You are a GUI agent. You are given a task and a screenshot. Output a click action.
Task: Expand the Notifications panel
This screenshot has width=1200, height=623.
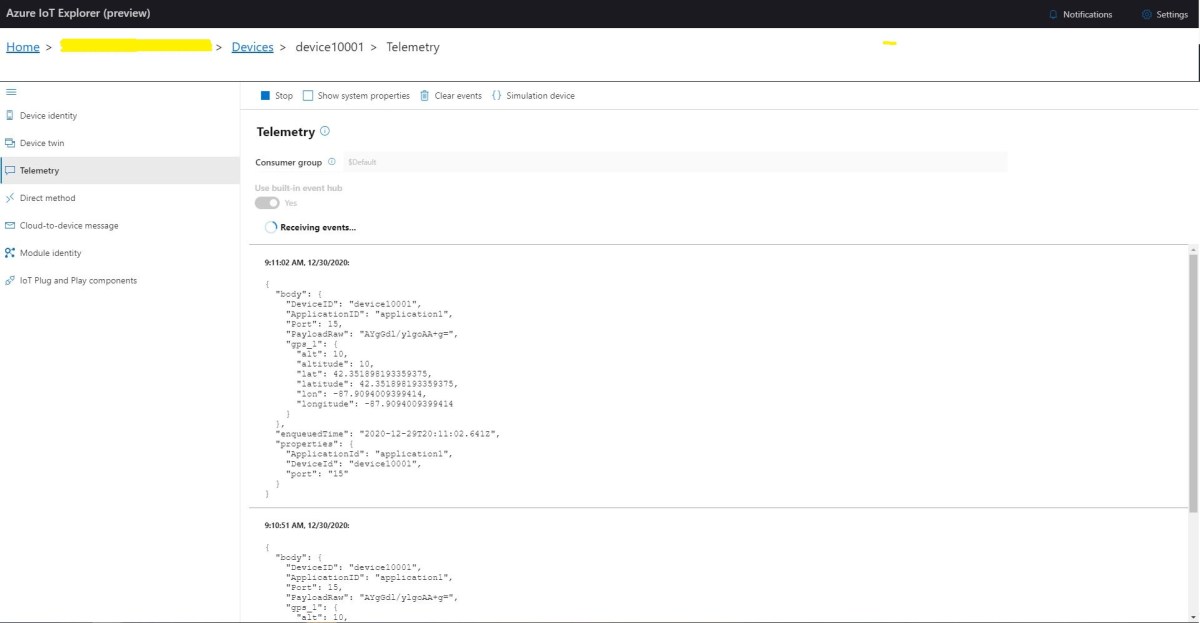(x=1081, y=14)
